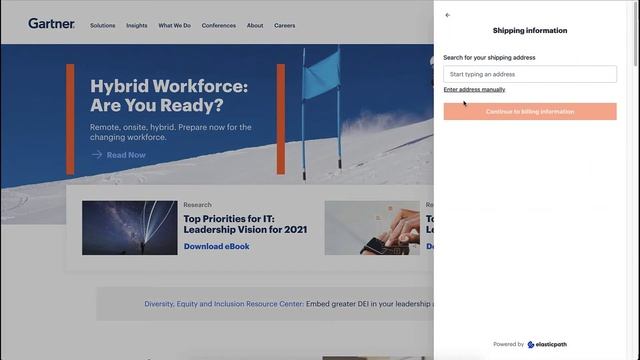
Task: Click the Powered by text
Action: [508, 344]
